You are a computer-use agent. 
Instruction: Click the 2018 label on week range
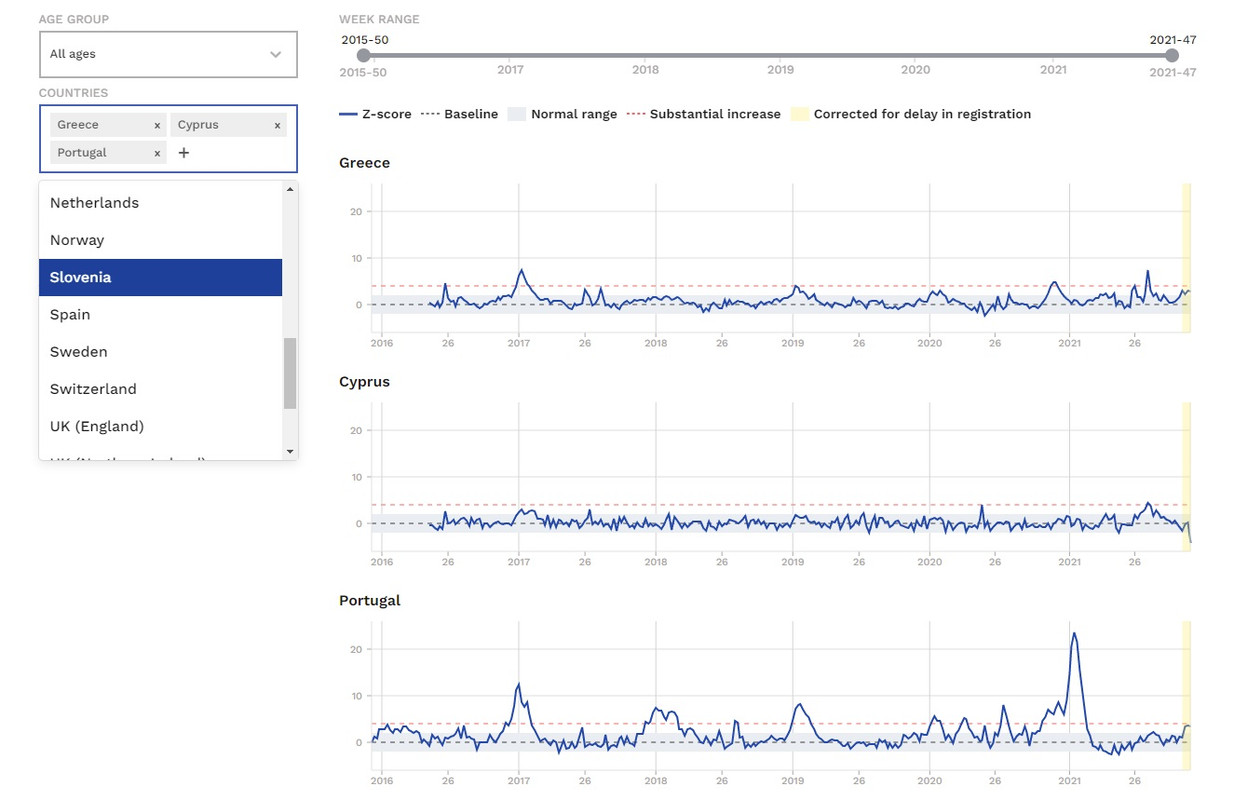pyautogui.click(x=645, y=70)
